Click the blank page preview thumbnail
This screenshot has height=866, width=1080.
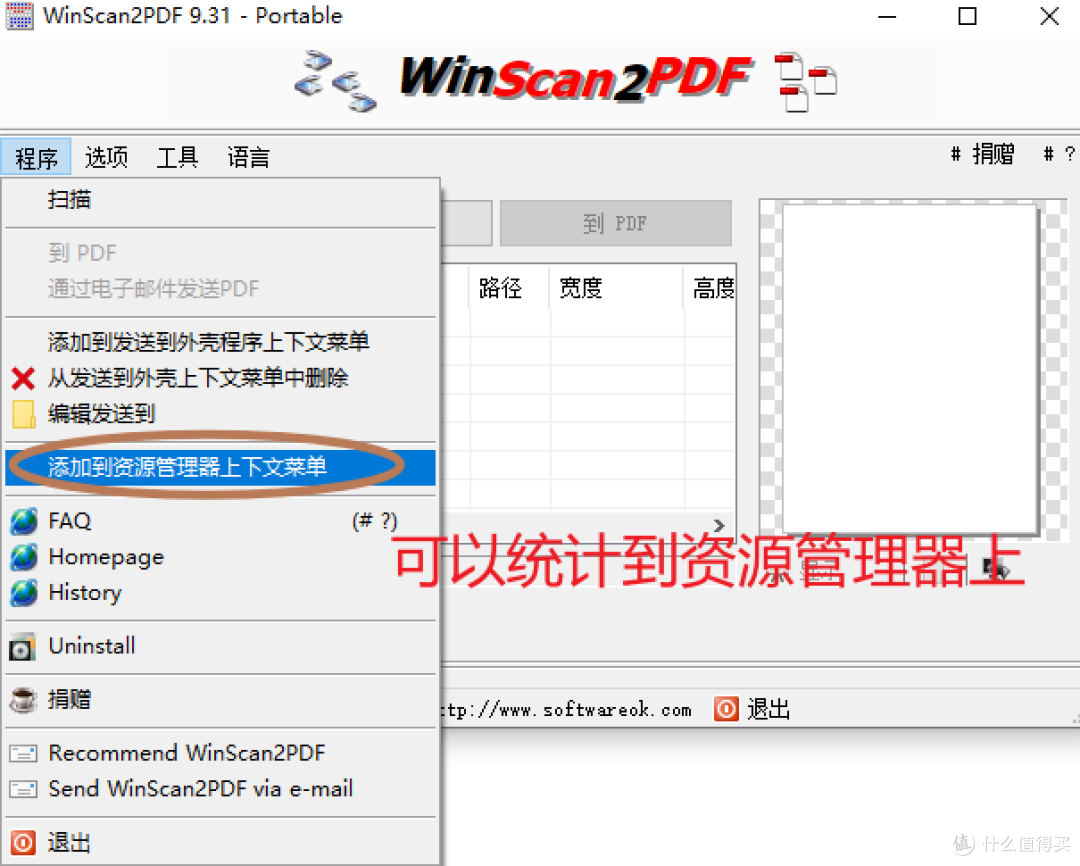click(910, 369)
